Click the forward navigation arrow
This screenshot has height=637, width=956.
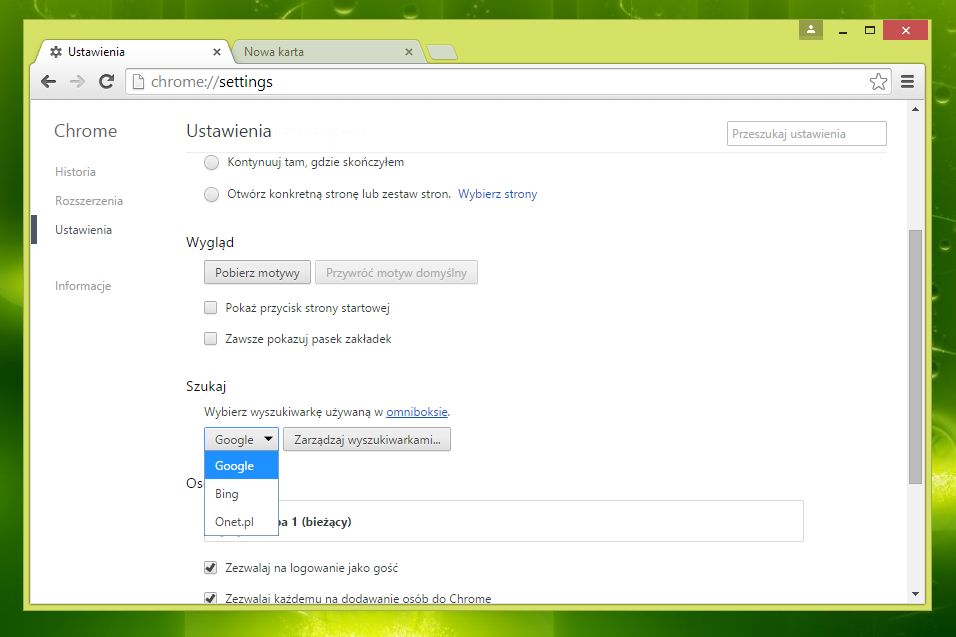click(x=77, y=82)
